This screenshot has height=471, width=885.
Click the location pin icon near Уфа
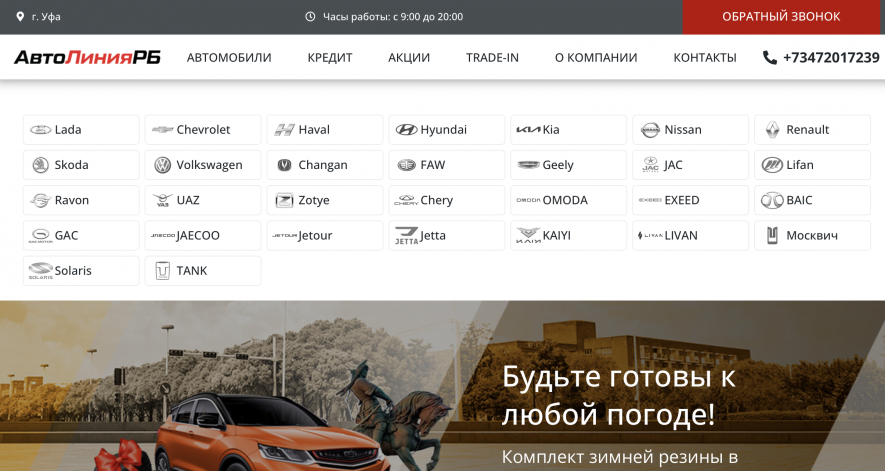[x=20, y=17]
